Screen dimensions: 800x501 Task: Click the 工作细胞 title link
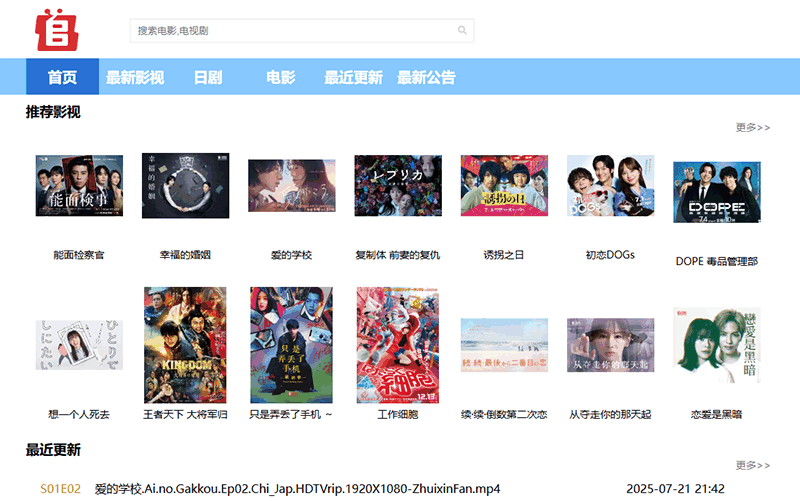point(398,414)
